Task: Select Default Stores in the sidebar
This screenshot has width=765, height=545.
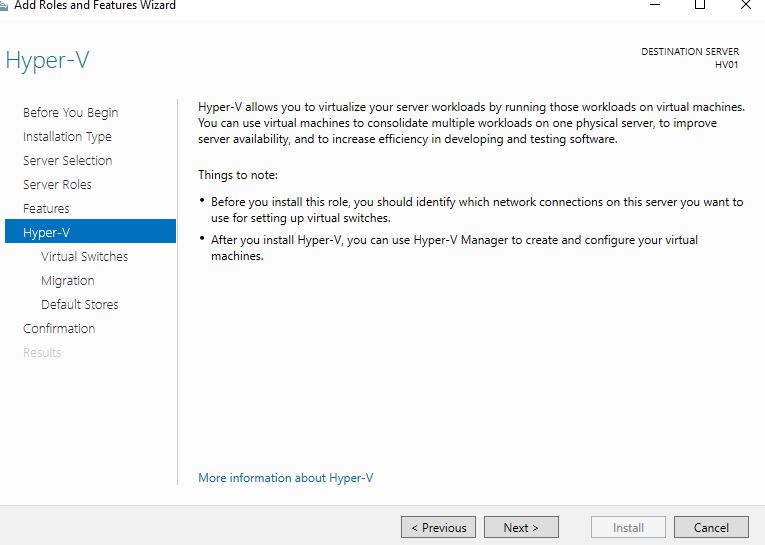Action: [79, 305]
